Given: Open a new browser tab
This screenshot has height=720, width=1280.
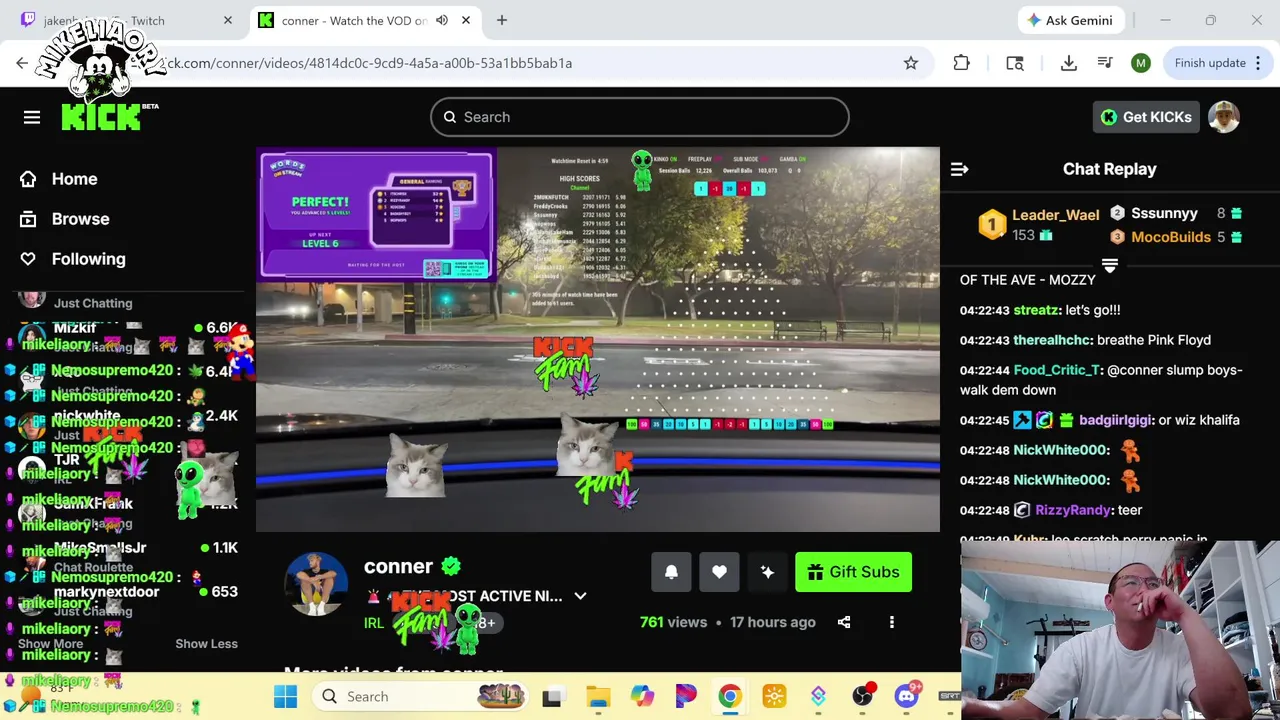Looking at the screenshot, I should coord(502,20).
